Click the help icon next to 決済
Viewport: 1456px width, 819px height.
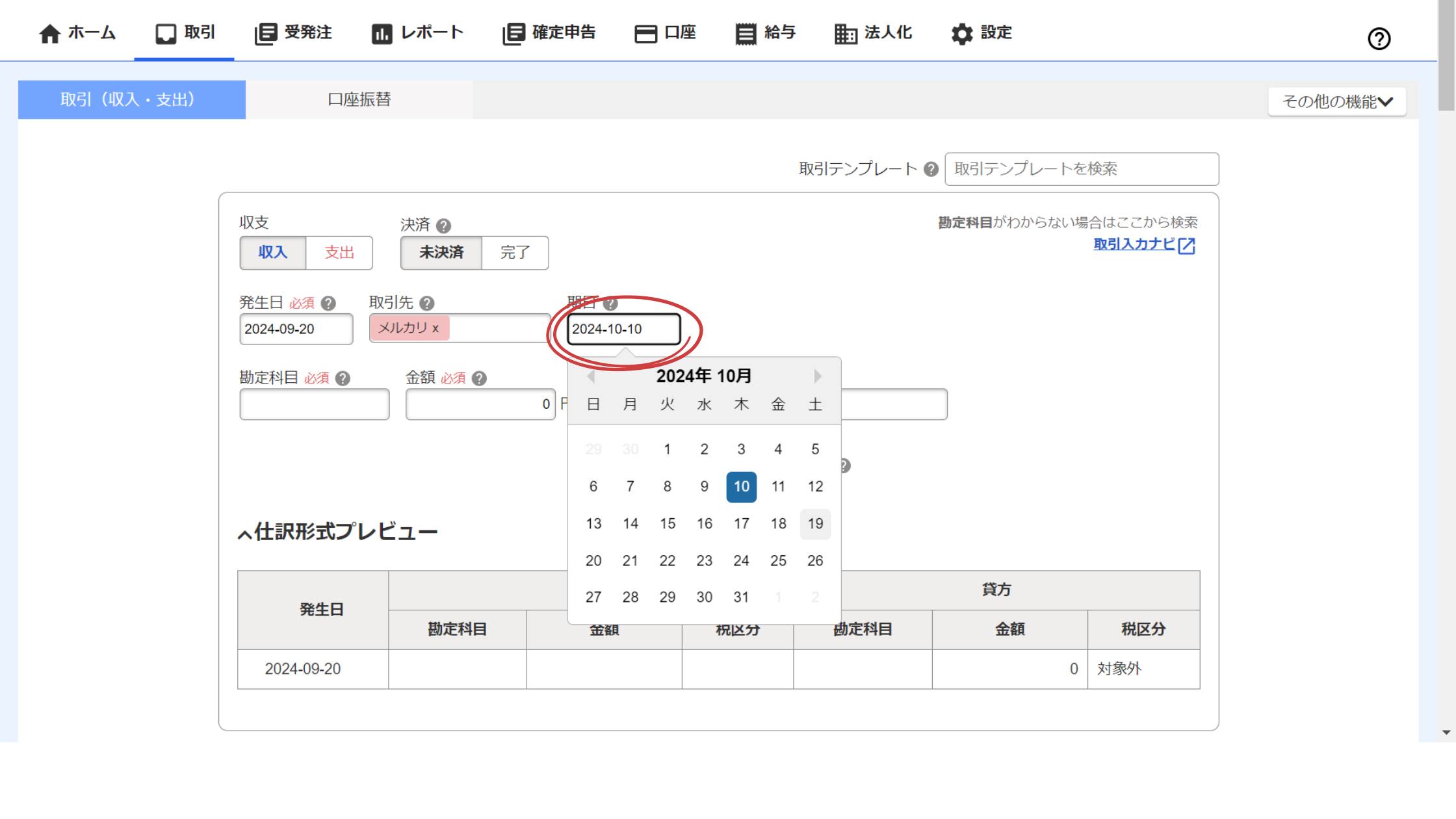coord(444,226)
